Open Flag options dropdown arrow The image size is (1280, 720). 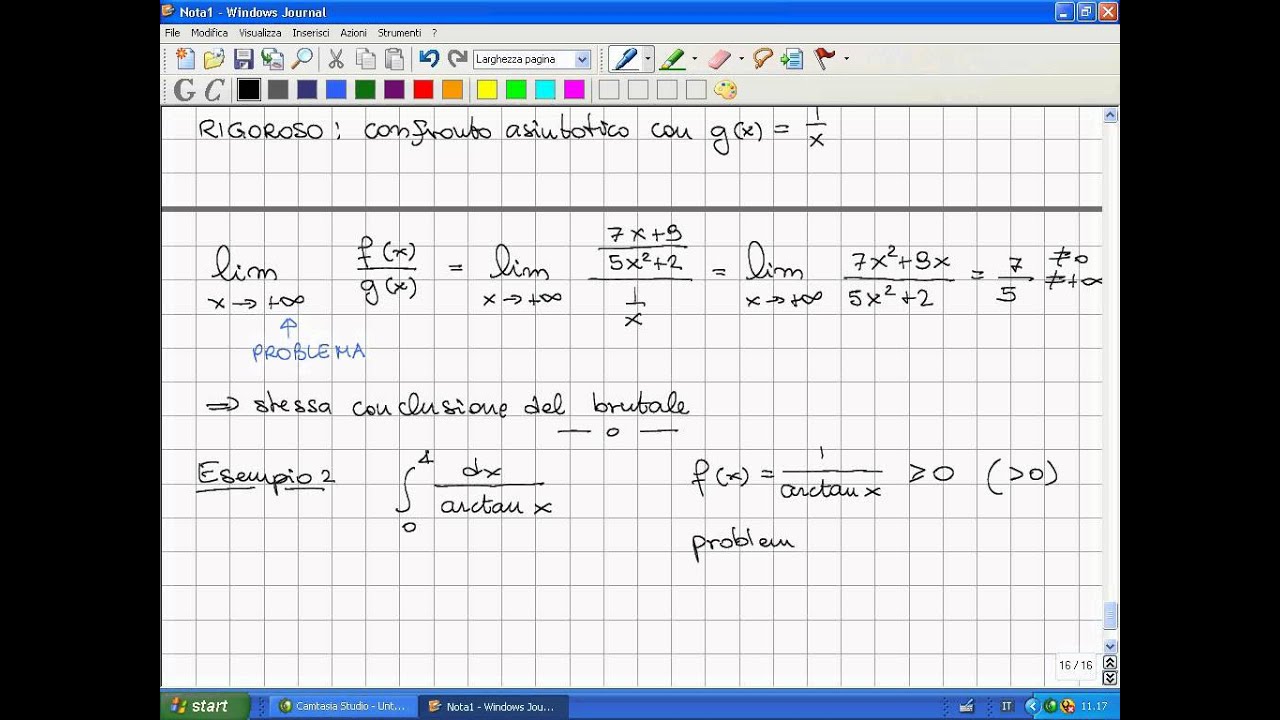[x=846, y=59]
